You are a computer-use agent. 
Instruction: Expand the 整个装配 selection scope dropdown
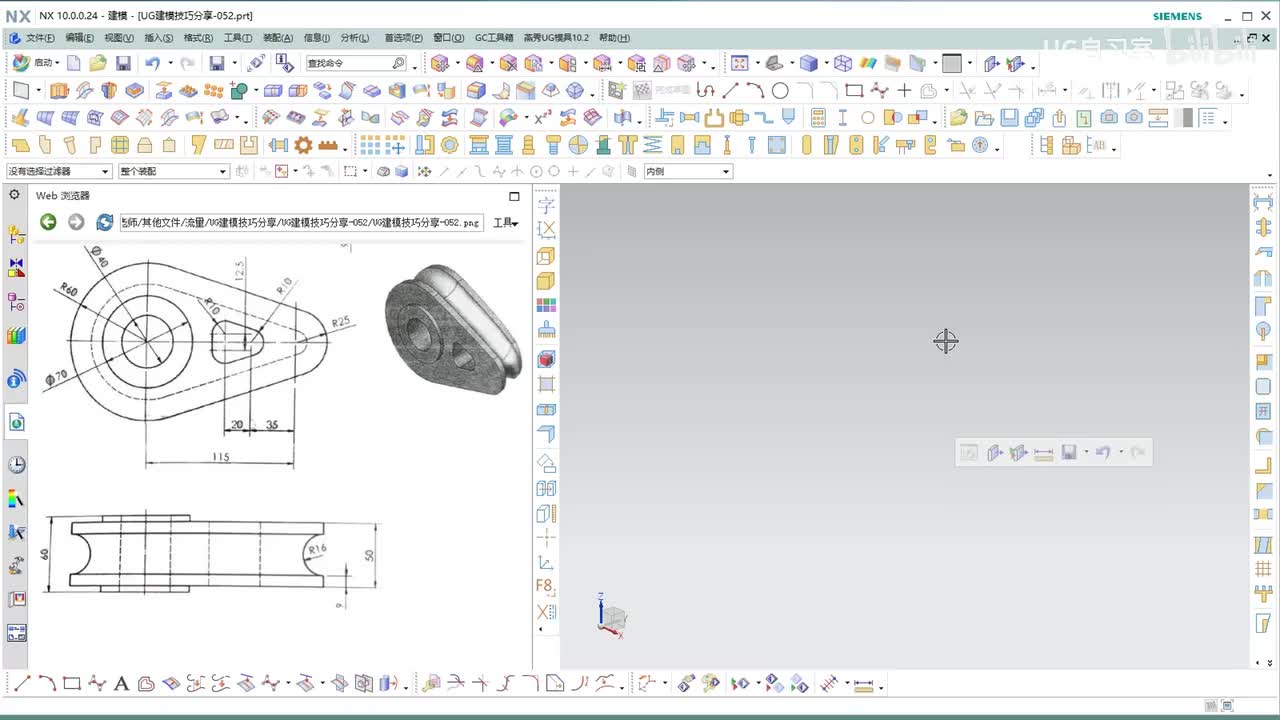coord(173,171)
